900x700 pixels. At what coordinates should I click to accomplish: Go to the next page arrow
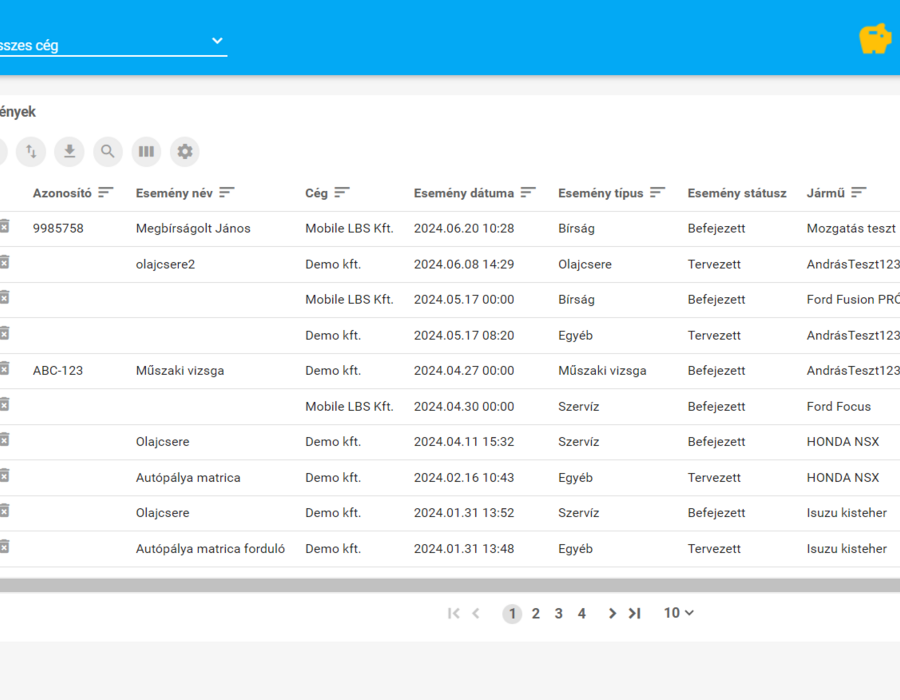coord(612,614)
